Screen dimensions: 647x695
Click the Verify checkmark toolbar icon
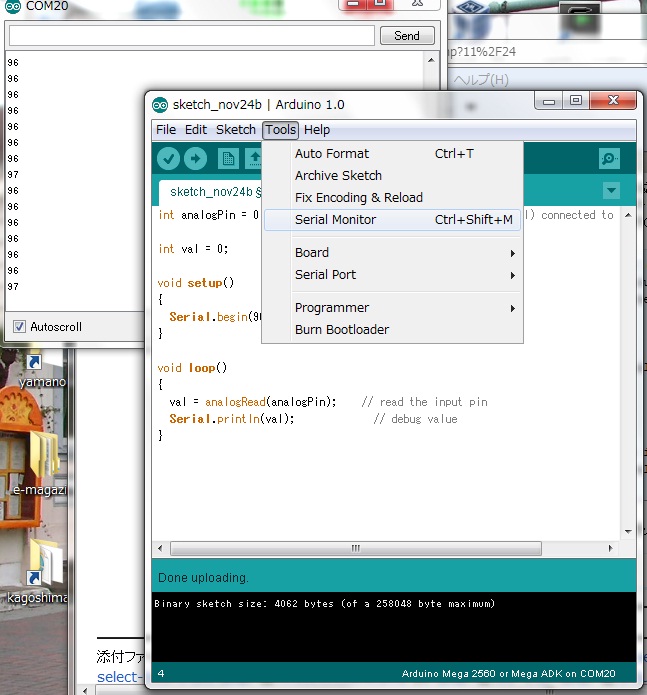(168, 158)
